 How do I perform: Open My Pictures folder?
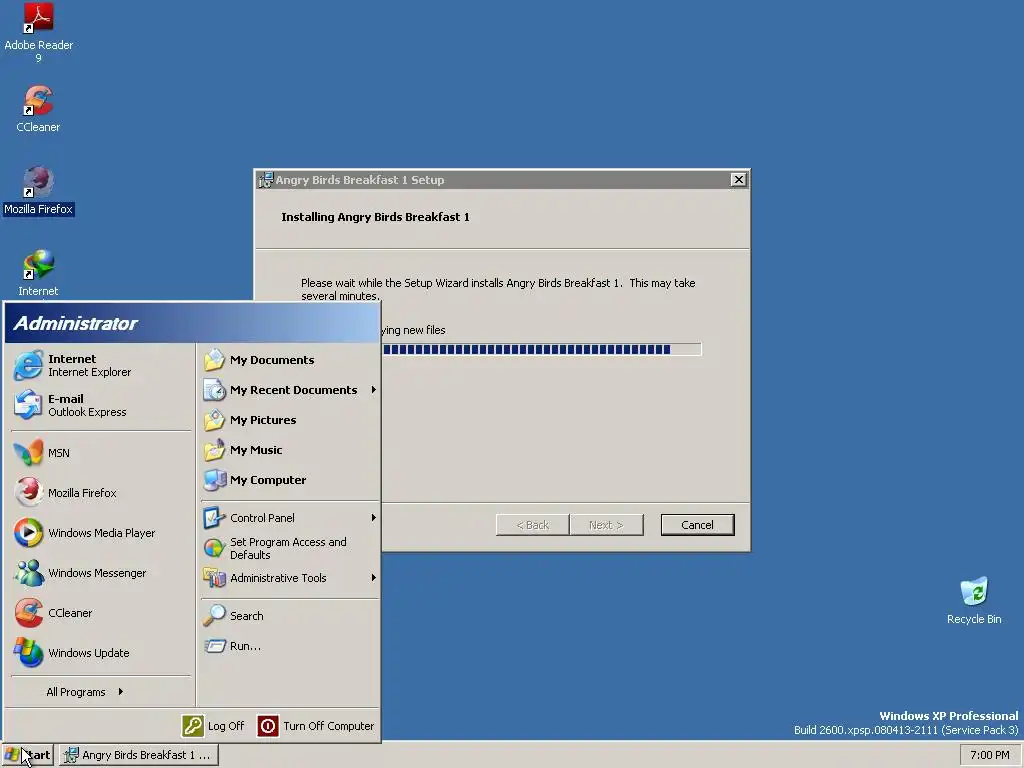tap(289, 420)
